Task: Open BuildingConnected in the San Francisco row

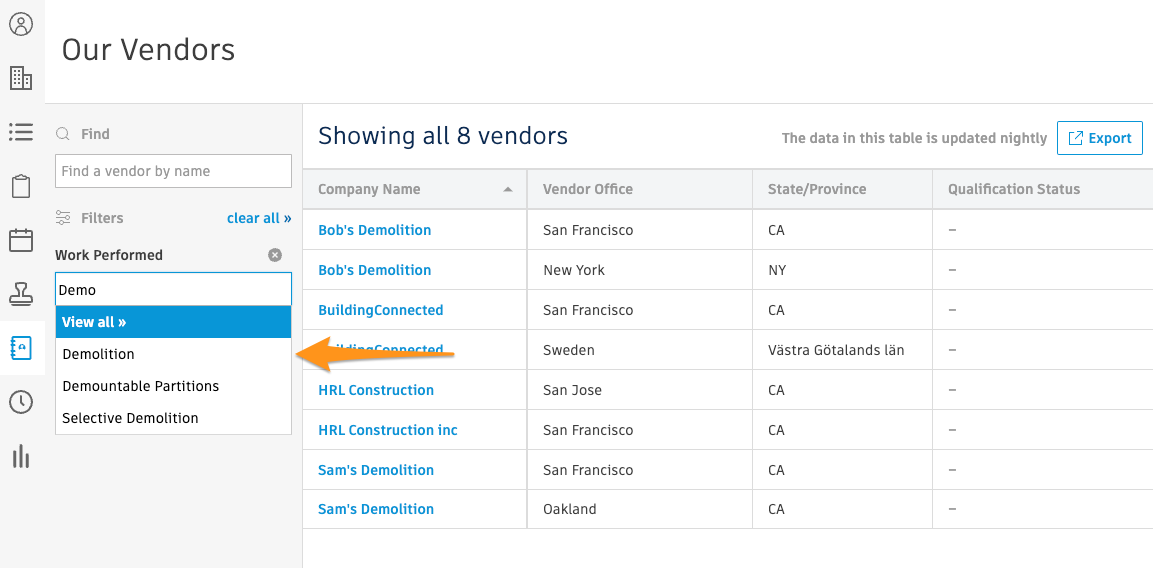Action: coord(380,310)
